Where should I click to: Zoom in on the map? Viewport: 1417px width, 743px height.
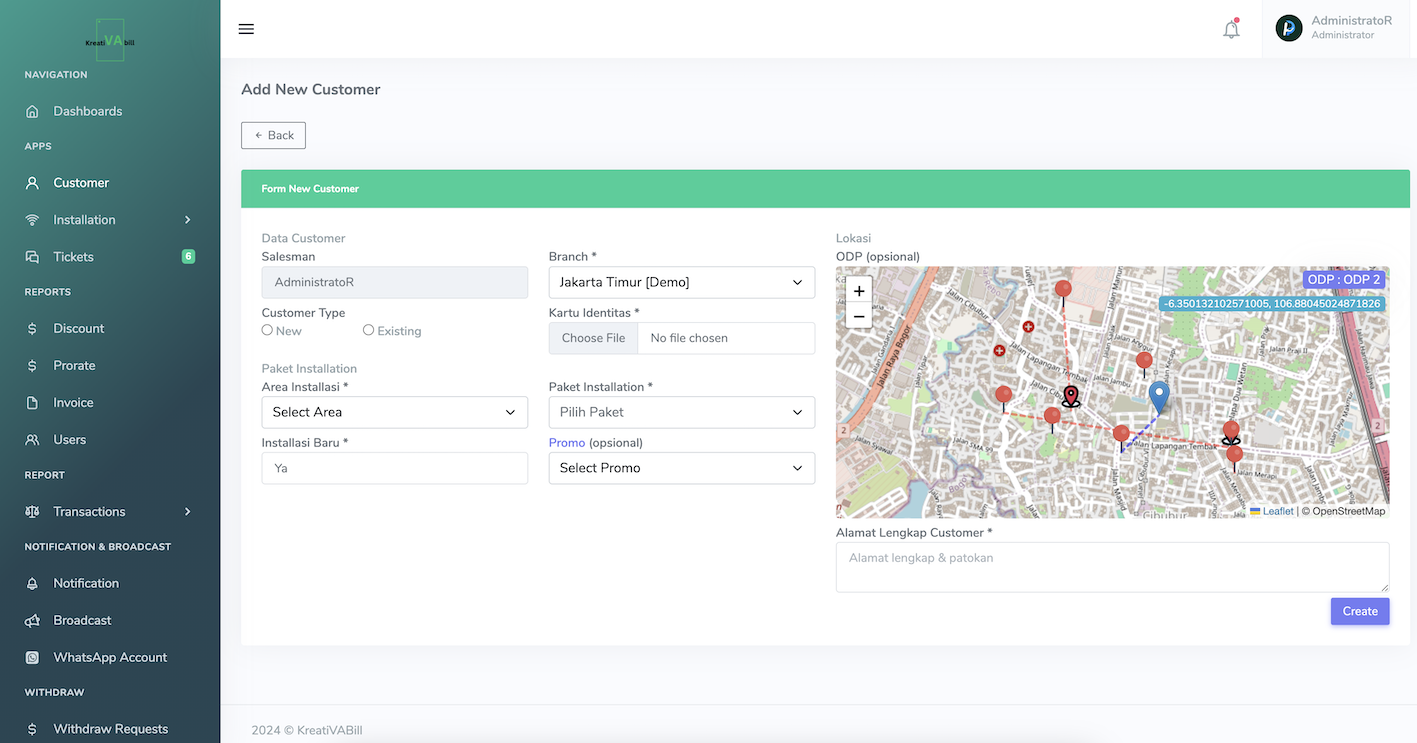pos(859,291)
